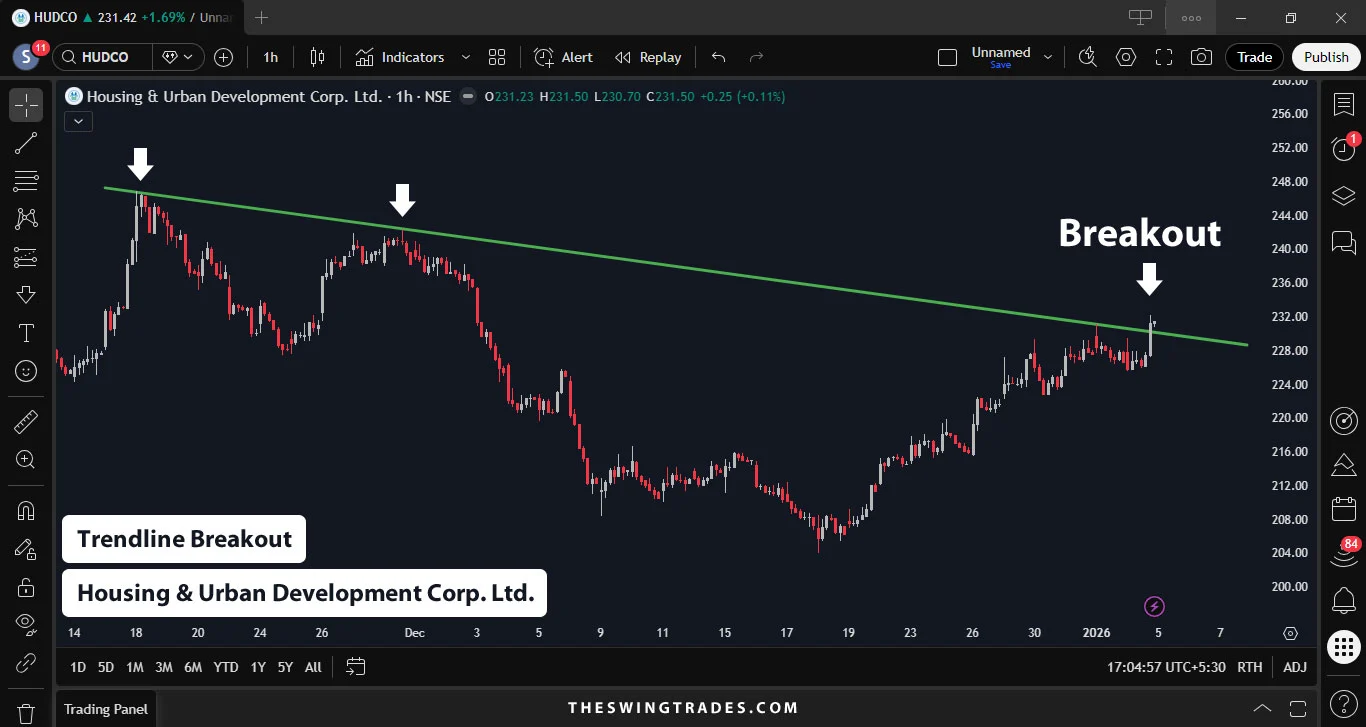Image resolution: width=1366 pixels, height=727 pixels.
Task: Toggle hide all drawings eye
Action: pyautogui.click(x=26, y=625)
